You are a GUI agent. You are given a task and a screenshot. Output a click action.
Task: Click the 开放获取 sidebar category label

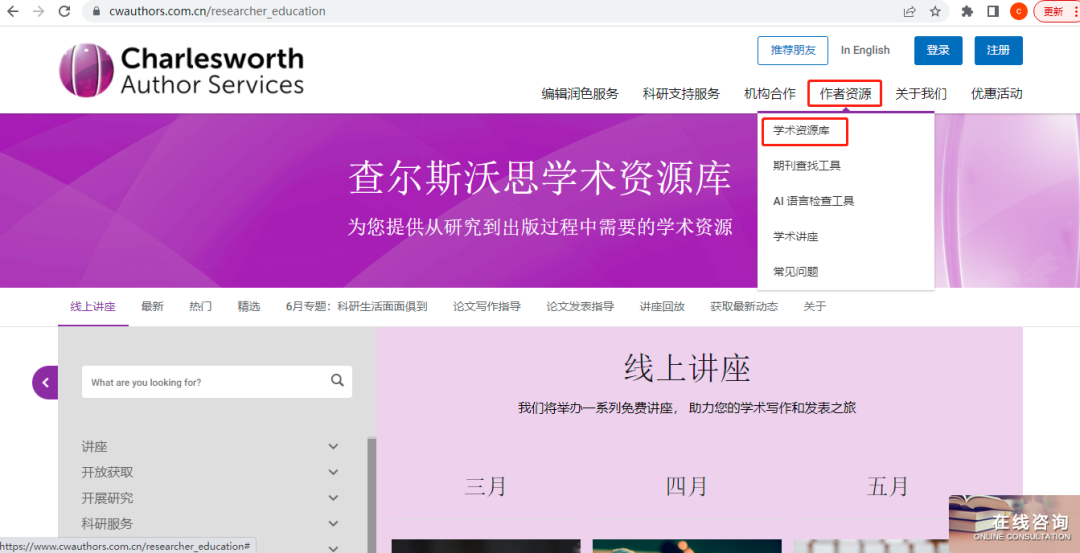click(x=107, y=472)
